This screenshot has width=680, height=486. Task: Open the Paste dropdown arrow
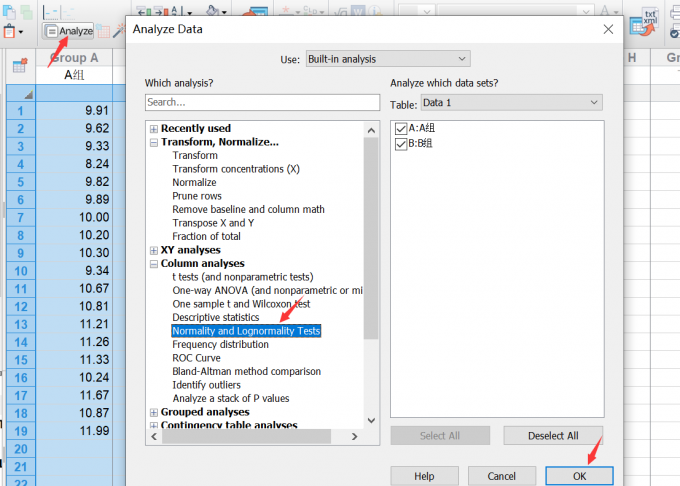pyautogui.click(x=21, y=32)
